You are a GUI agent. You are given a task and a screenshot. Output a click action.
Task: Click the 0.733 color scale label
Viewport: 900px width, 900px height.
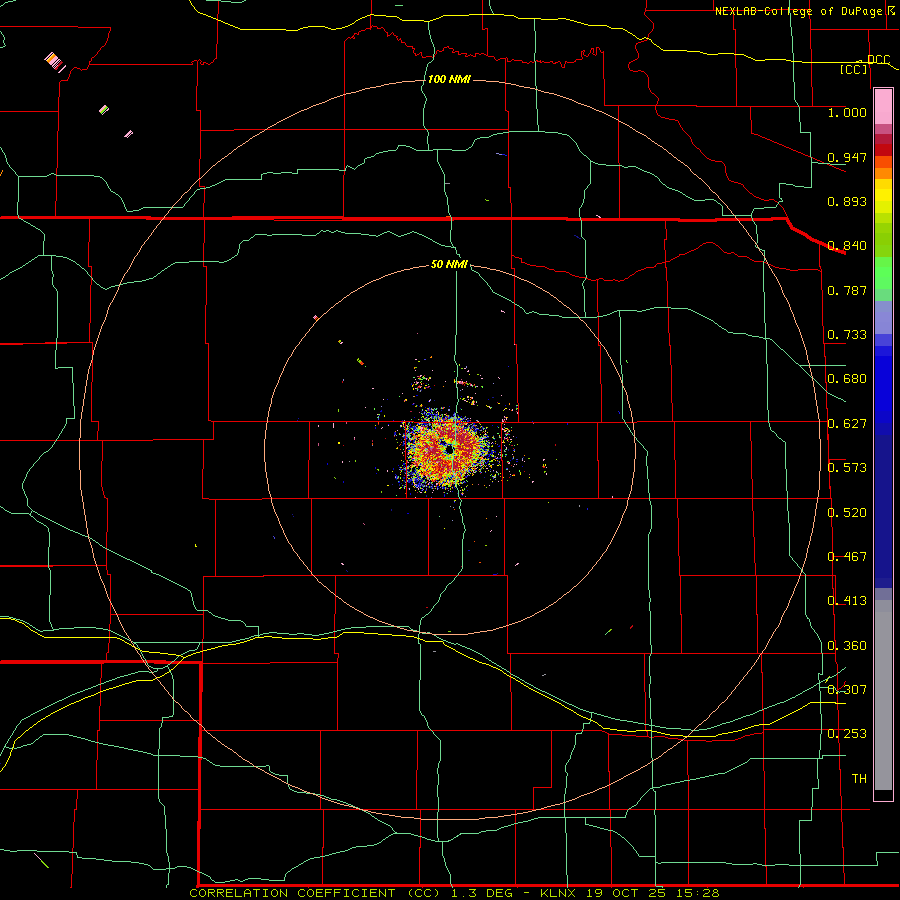(847, 334)
